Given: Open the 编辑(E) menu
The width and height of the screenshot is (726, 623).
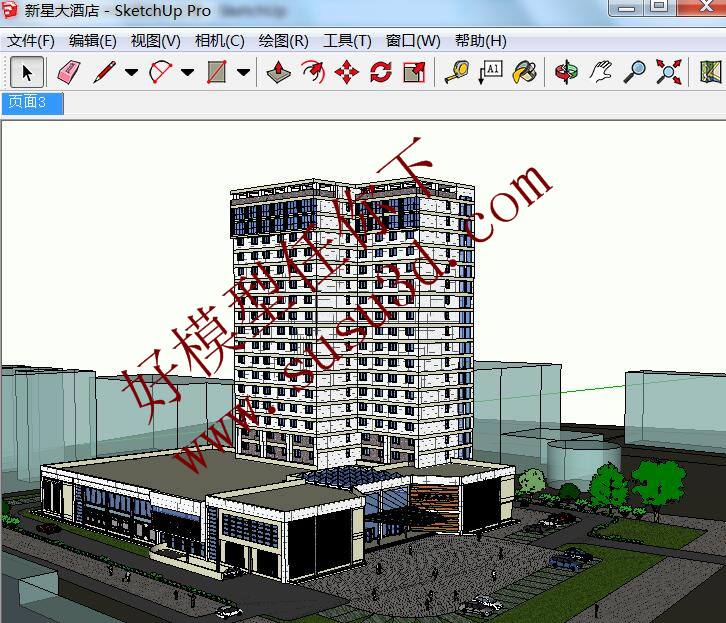Looking at the screenshot, I should point(93,41).
